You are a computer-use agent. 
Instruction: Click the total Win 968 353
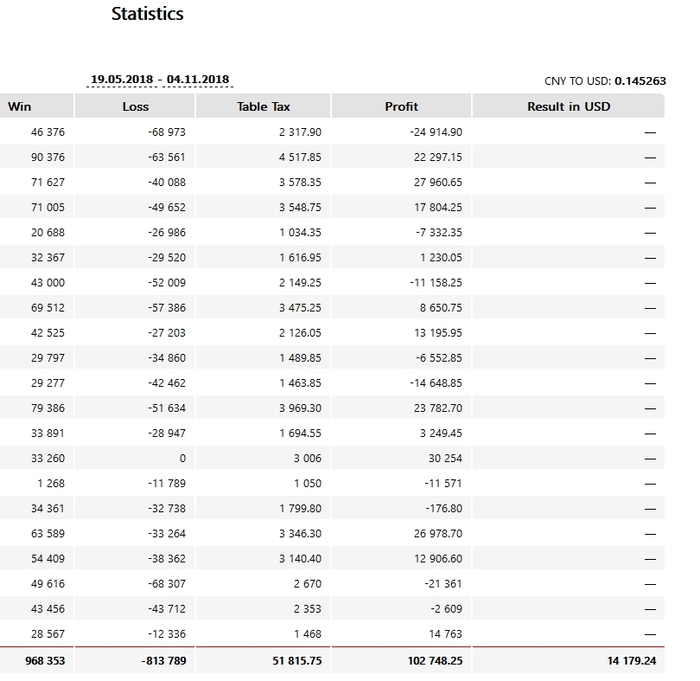point(42,661)
